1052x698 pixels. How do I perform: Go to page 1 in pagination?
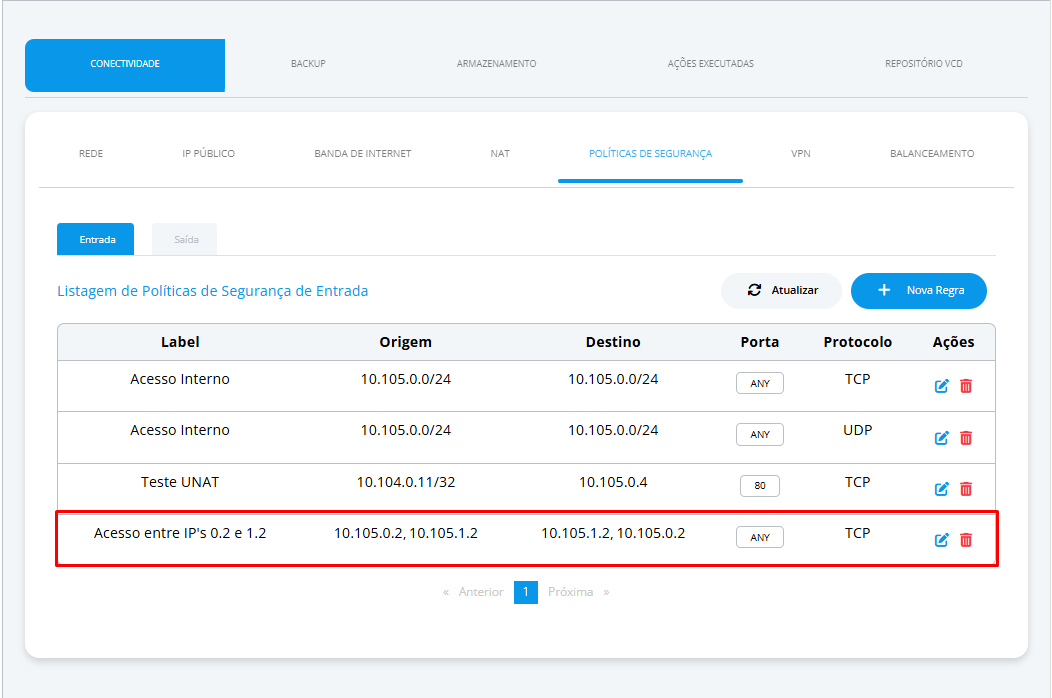tap(526, 592)
